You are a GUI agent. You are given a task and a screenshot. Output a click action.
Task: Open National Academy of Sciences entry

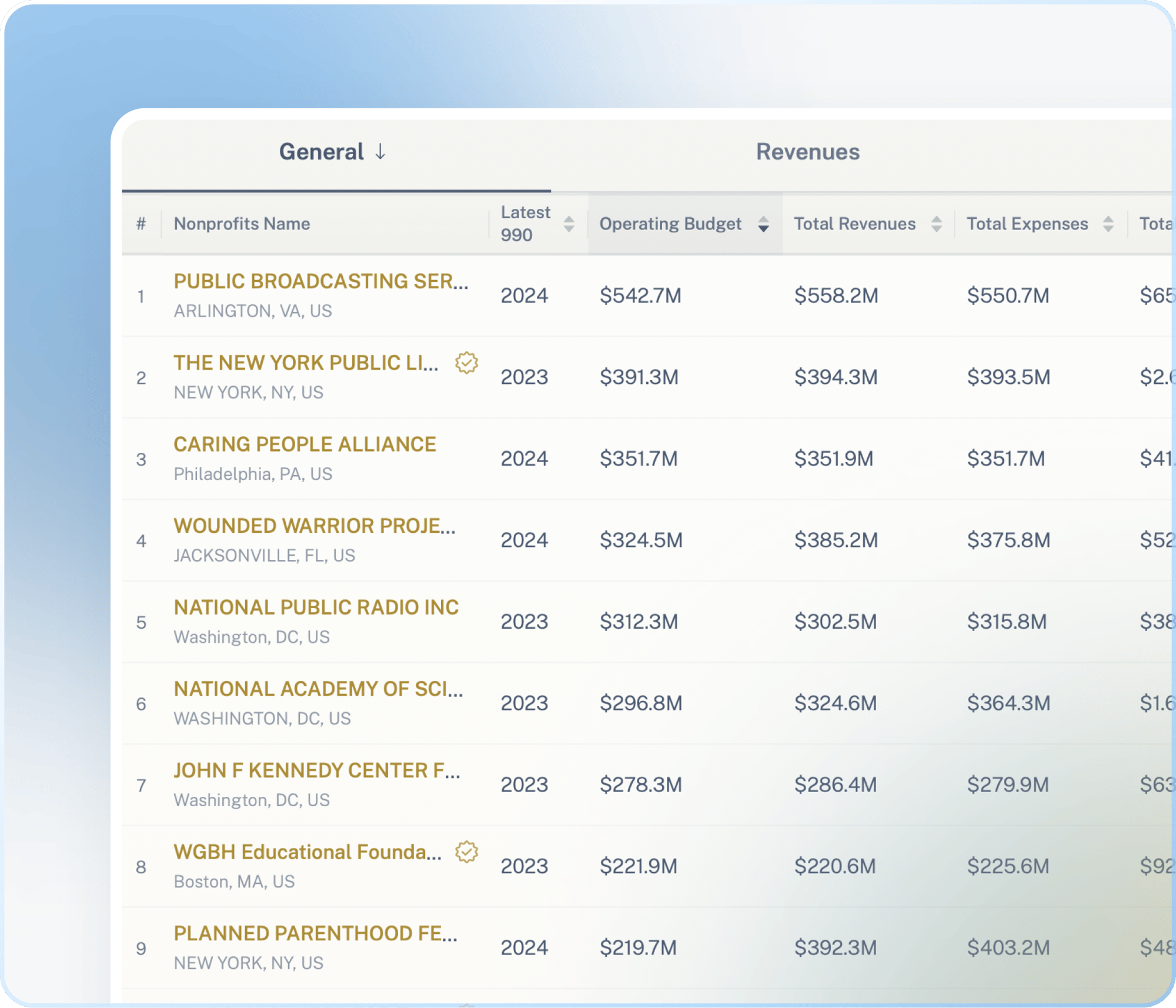tap(318, 689)
